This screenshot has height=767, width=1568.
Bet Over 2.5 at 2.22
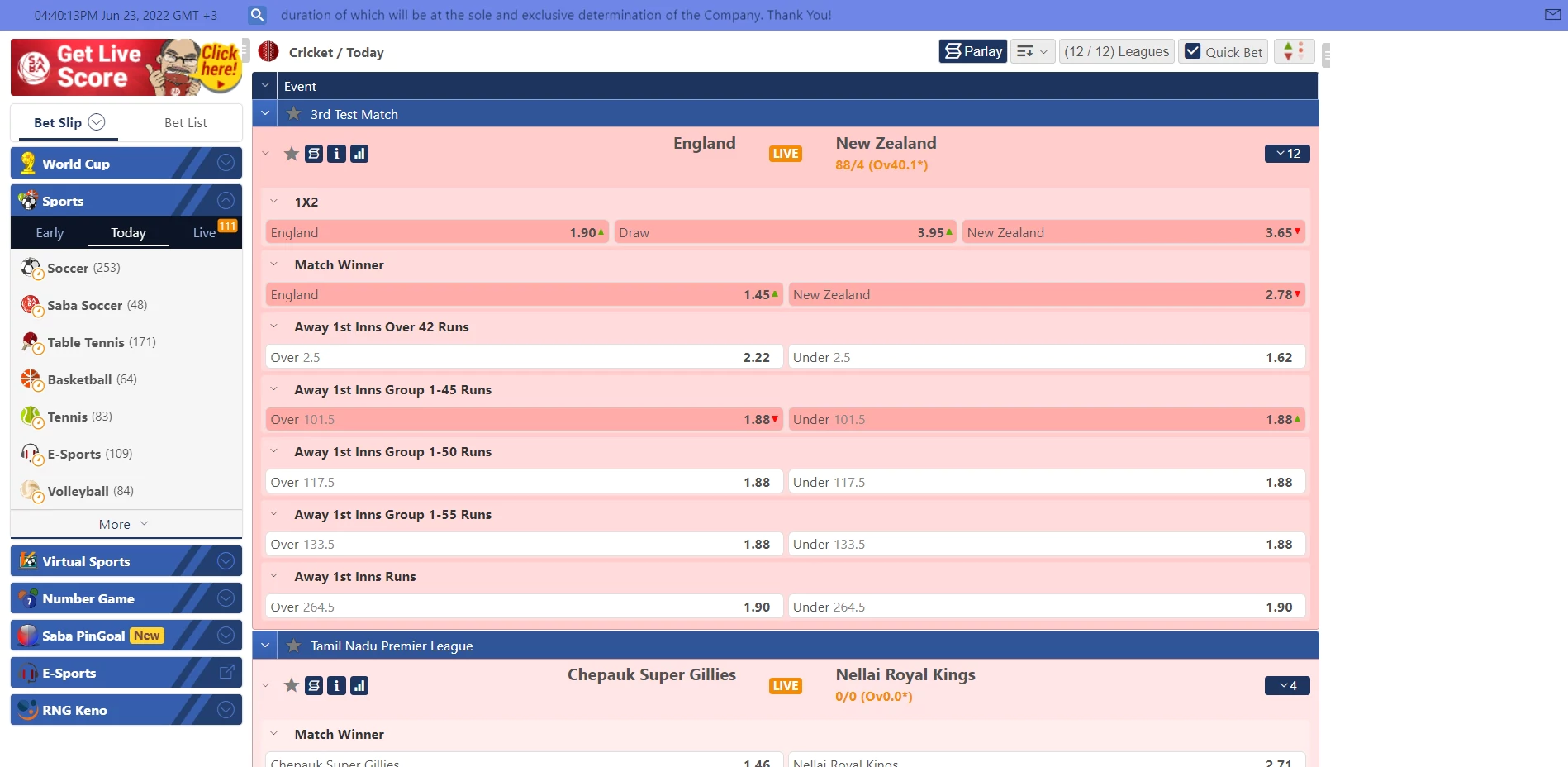point(524,357)
